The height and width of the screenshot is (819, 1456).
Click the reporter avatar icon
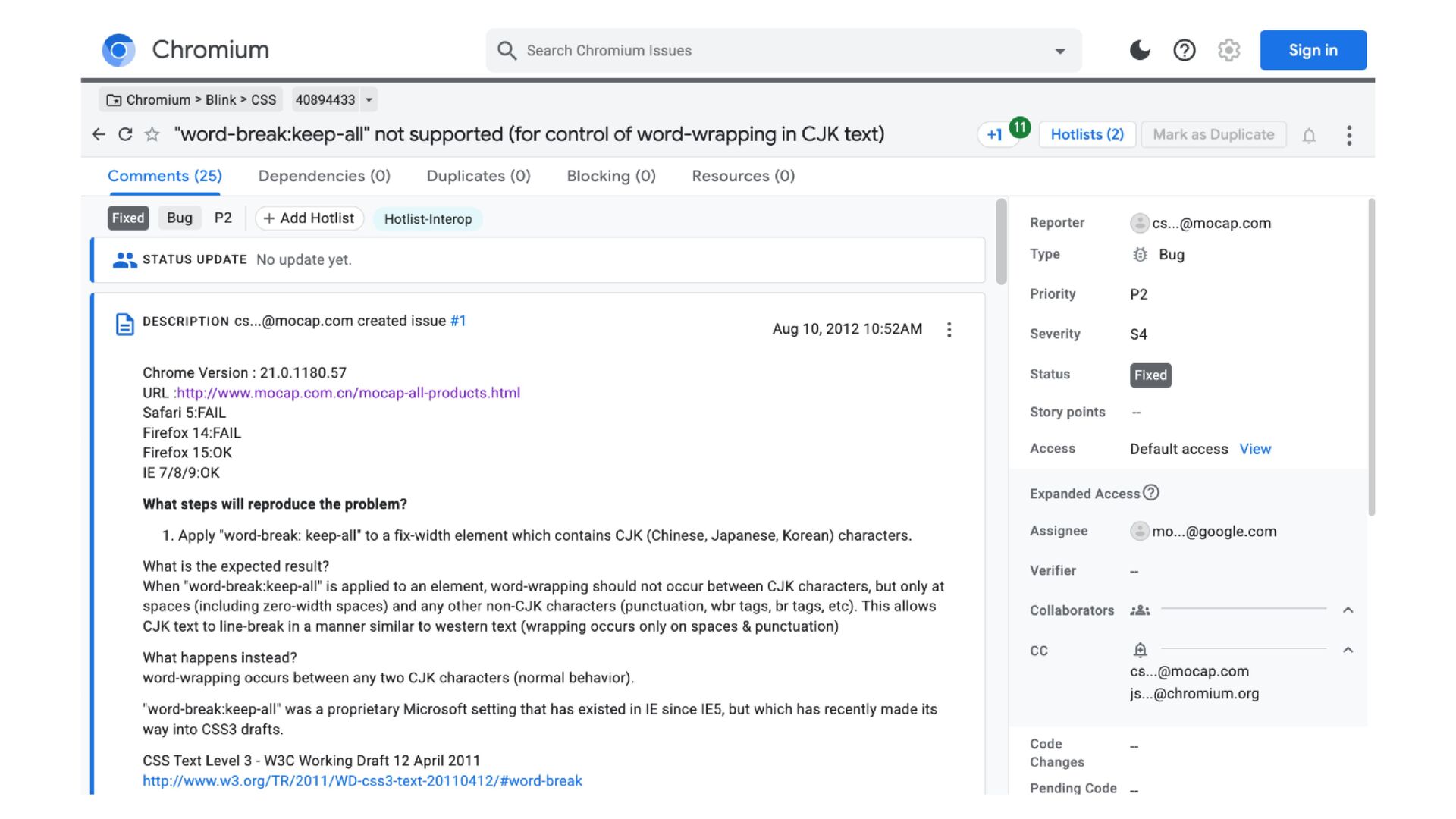[x=1139, y=223]
